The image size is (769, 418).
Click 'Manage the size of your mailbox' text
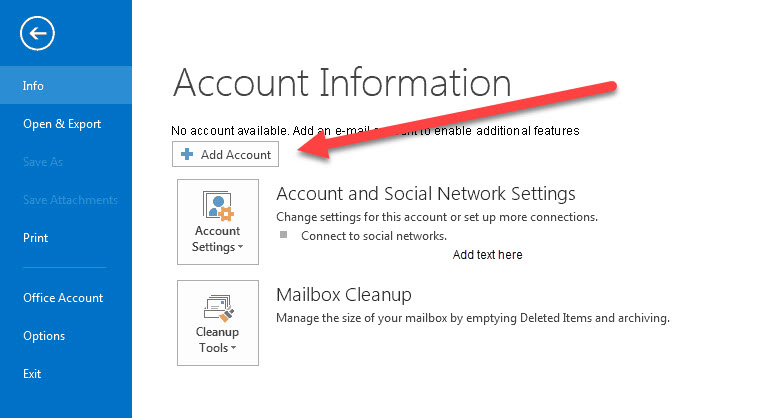[x=362, y=318]
